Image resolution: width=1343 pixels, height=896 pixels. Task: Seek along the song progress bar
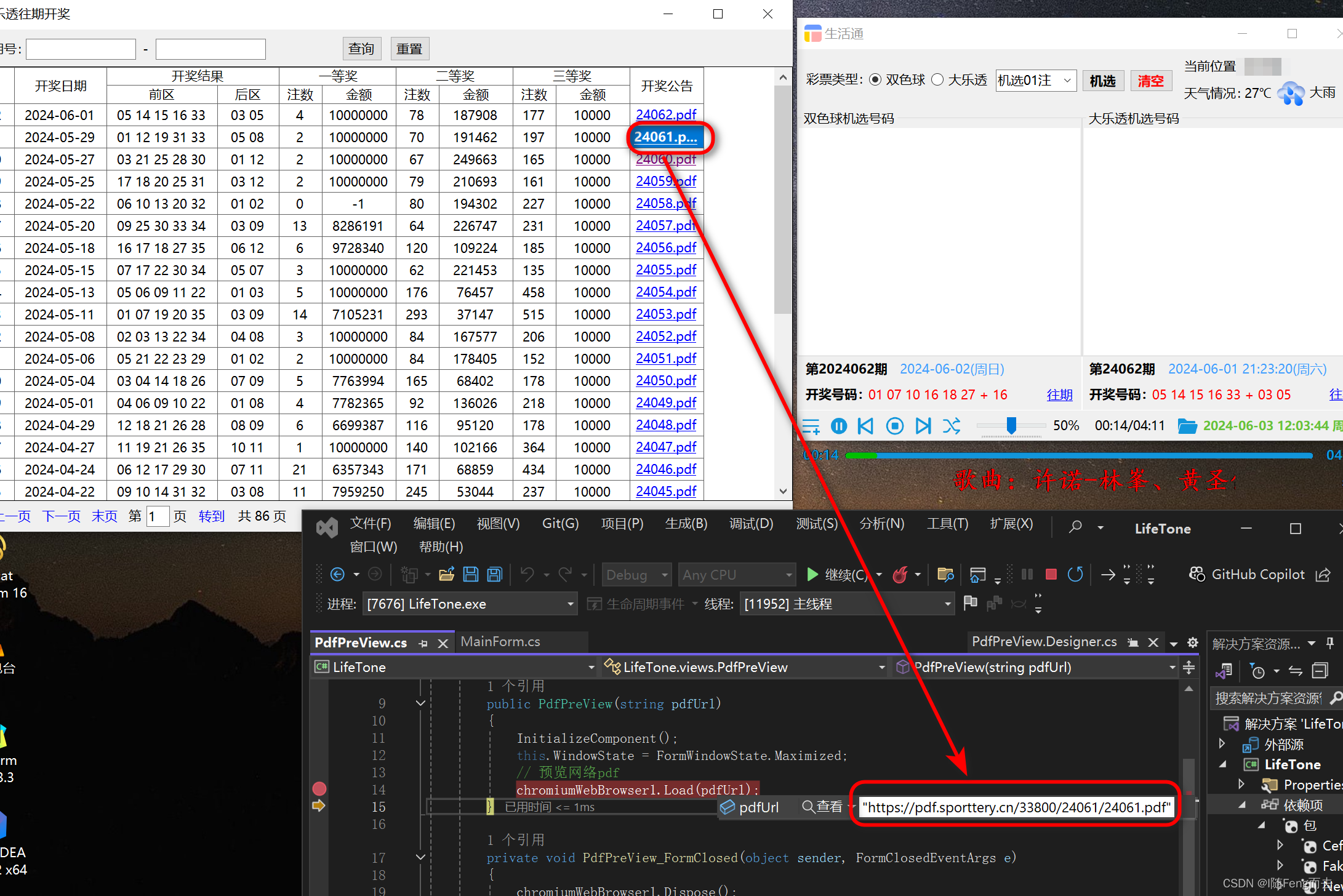pyautogui.click(x=1079, y=455)
